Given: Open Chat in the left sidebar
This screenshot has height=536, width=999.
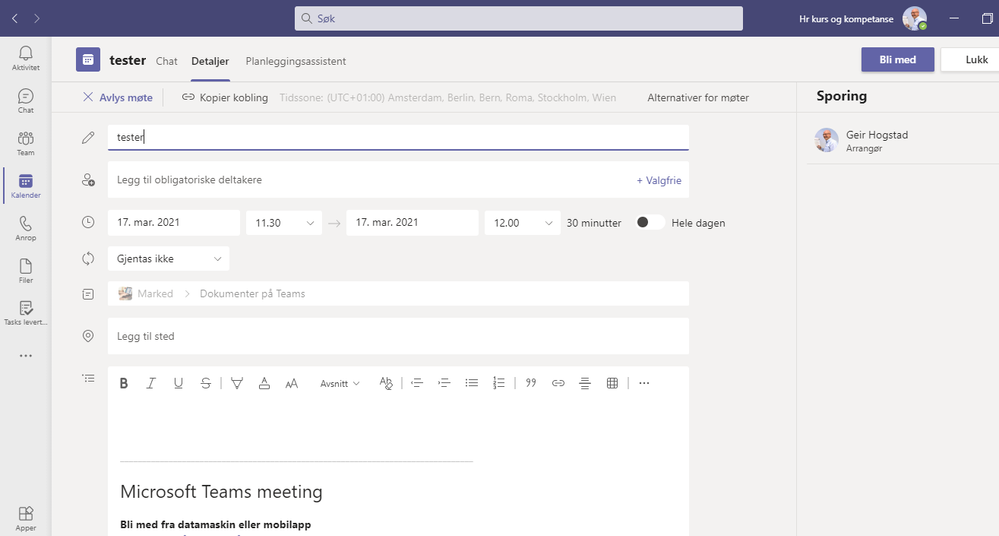Looking at the screenshot, I should coord(25,101).
